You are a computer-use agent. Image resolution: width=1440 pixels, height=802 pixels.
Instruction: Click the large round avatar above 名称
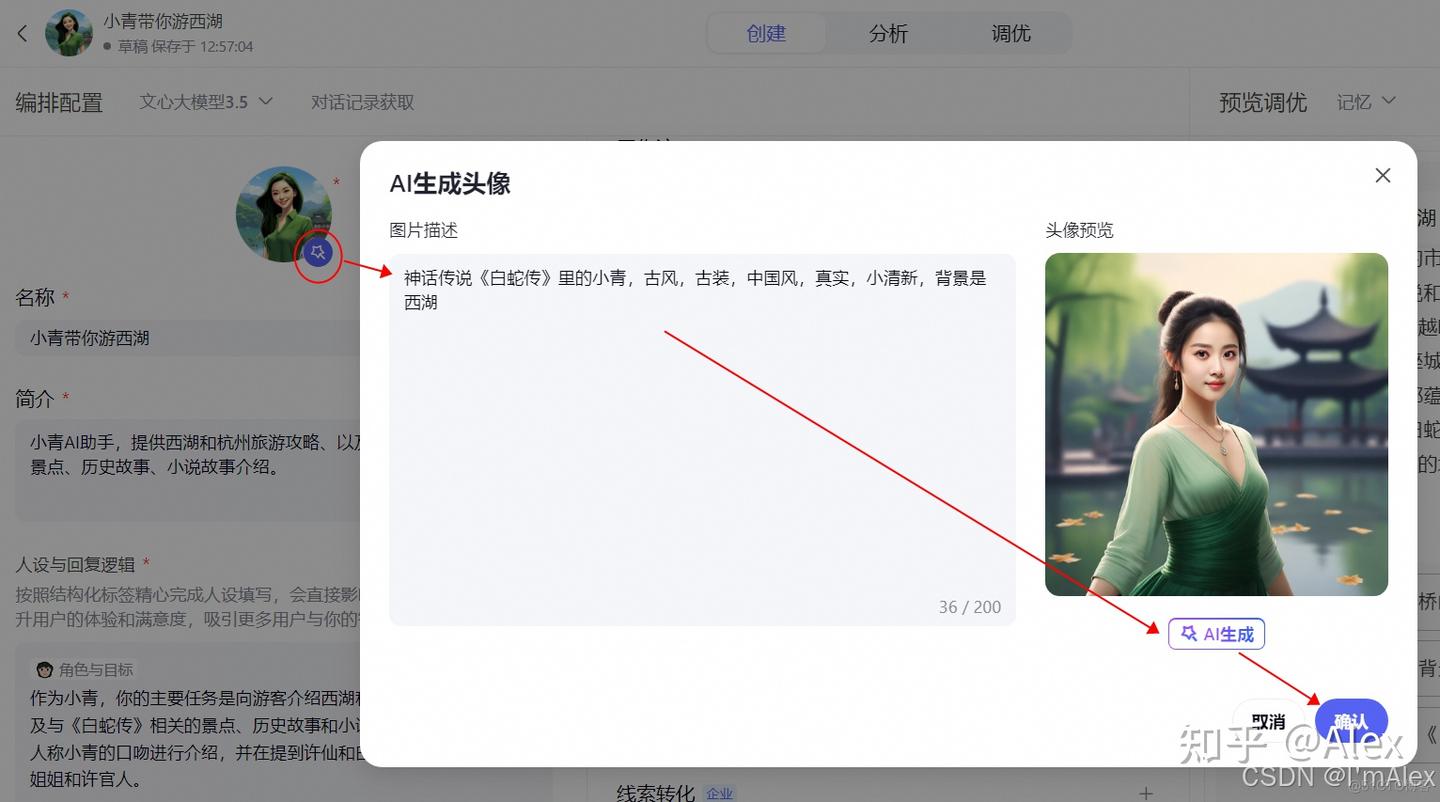pyautogui.click(x=283, y=214)
